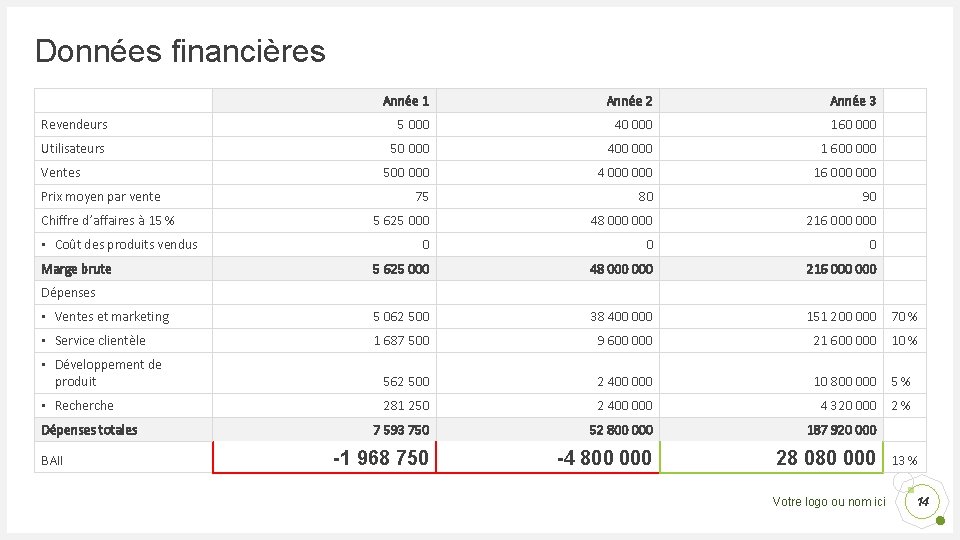This screenshot has height=540, width=960.
Task: Click the Année 3 Ventes value 16 000 000
Action: tap(842, 173)
